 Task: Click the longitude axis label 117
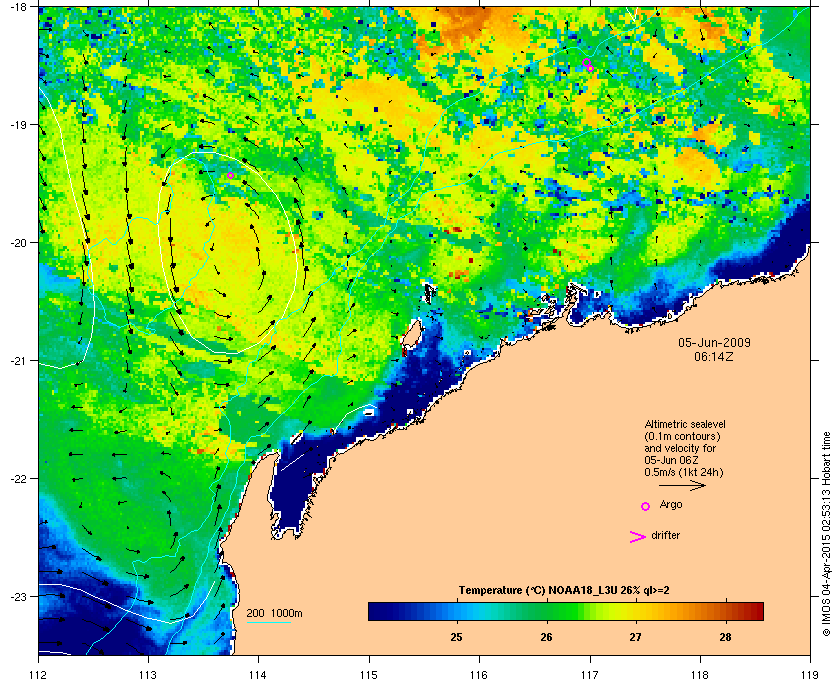pyautogui.click(x=590, y=675)
